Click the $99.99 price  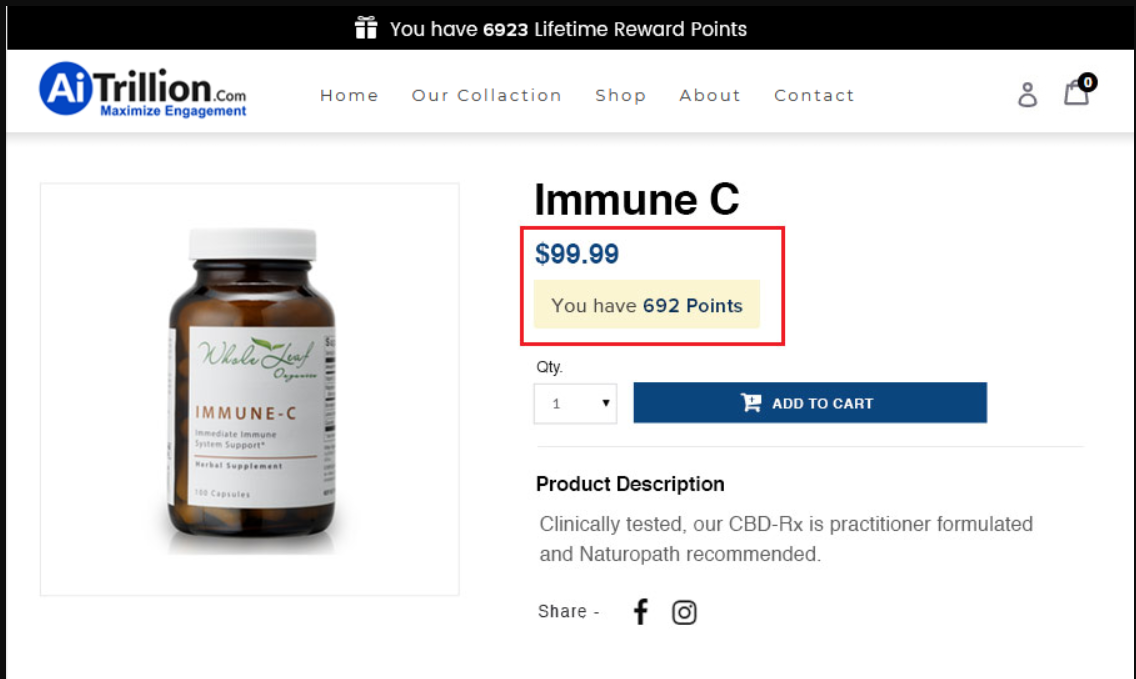pyautogui.click(x=577, y=254)
